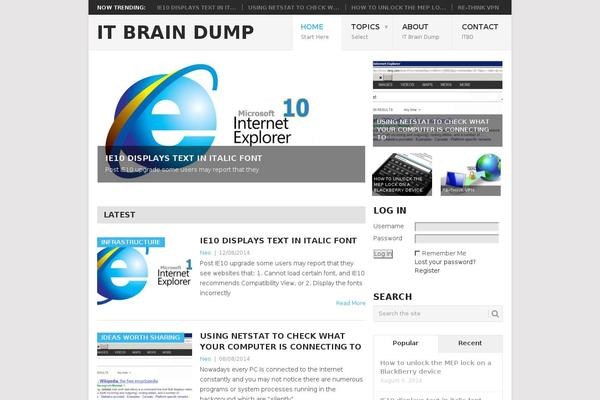Image resolution: width=600 pixels, height=400 pixels.
Task: Open the Lost your password link
Action: point(445,262)
